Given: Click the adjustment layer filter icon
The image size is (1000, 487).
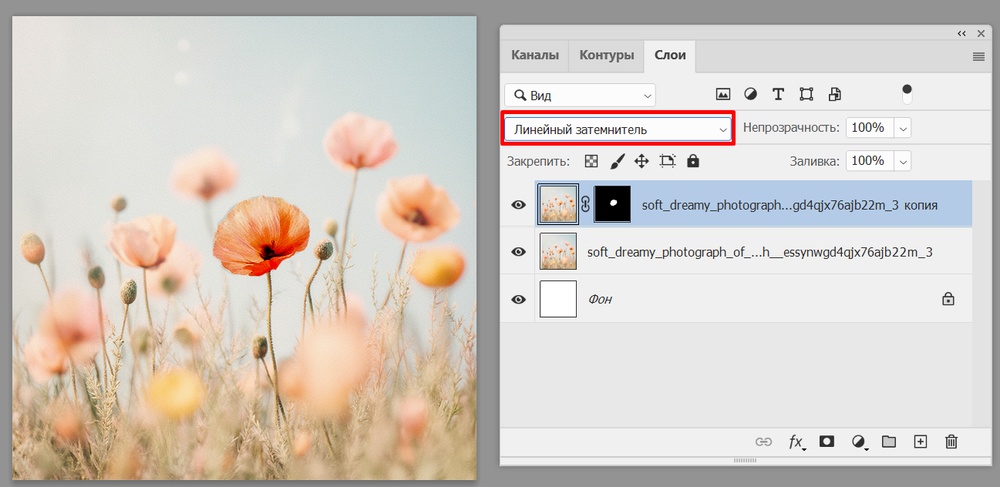Looking at the screenshot, I should tap(750, 95).
